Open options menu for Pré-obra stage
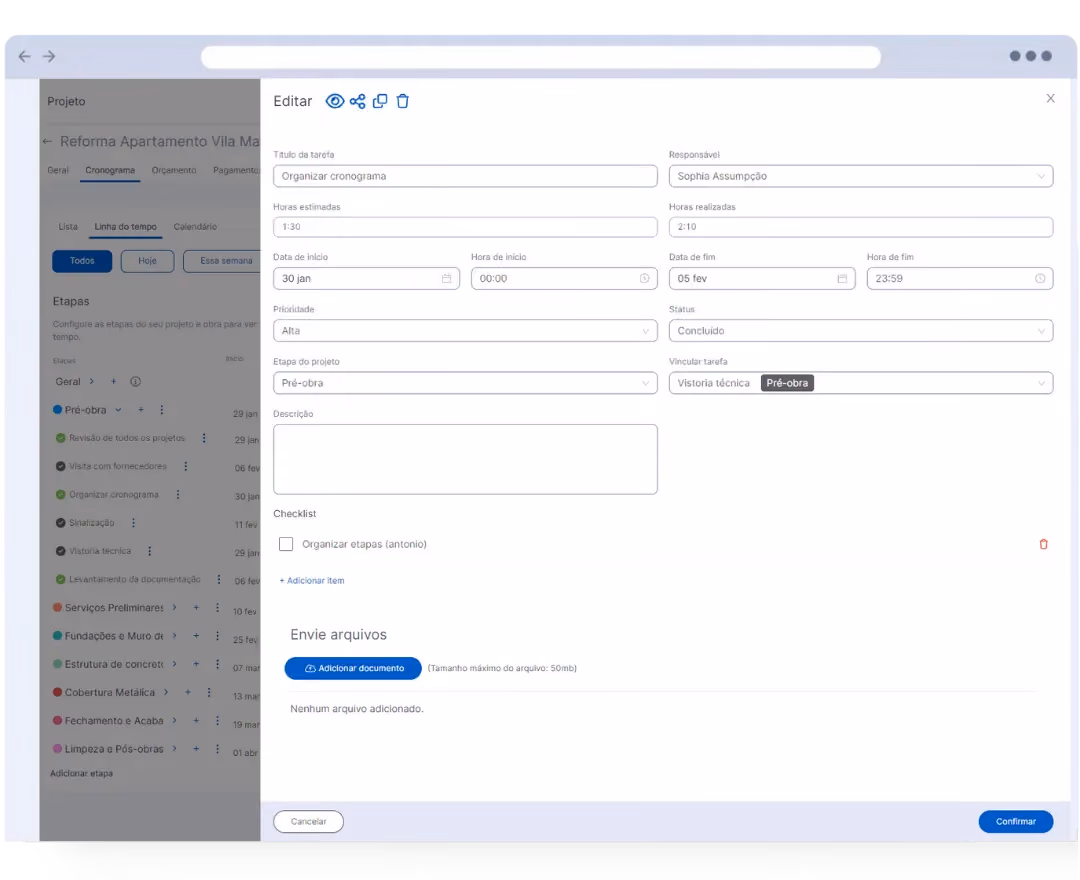 point(162,410)
